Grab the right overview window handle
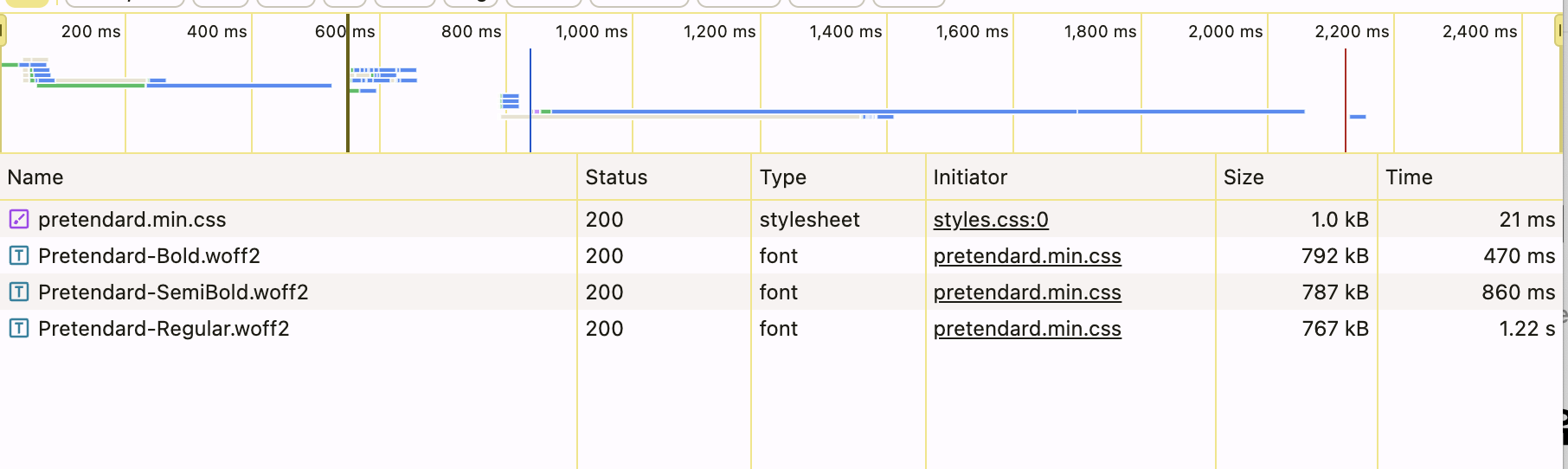This screenshot has width=1568, height=469. [x=1560, y=33]
